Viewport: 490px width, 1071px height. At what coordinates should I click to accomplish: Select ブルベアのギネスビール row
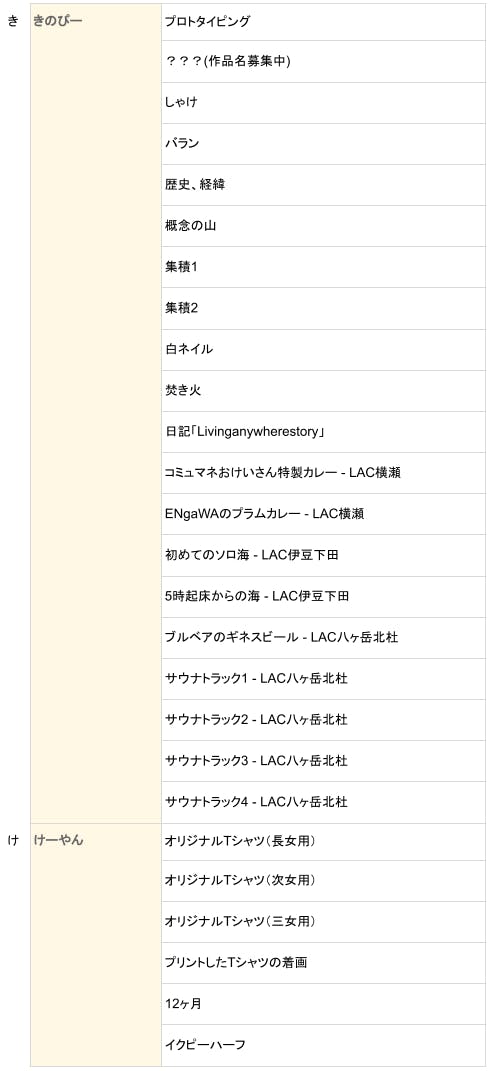tap(323, 637)
